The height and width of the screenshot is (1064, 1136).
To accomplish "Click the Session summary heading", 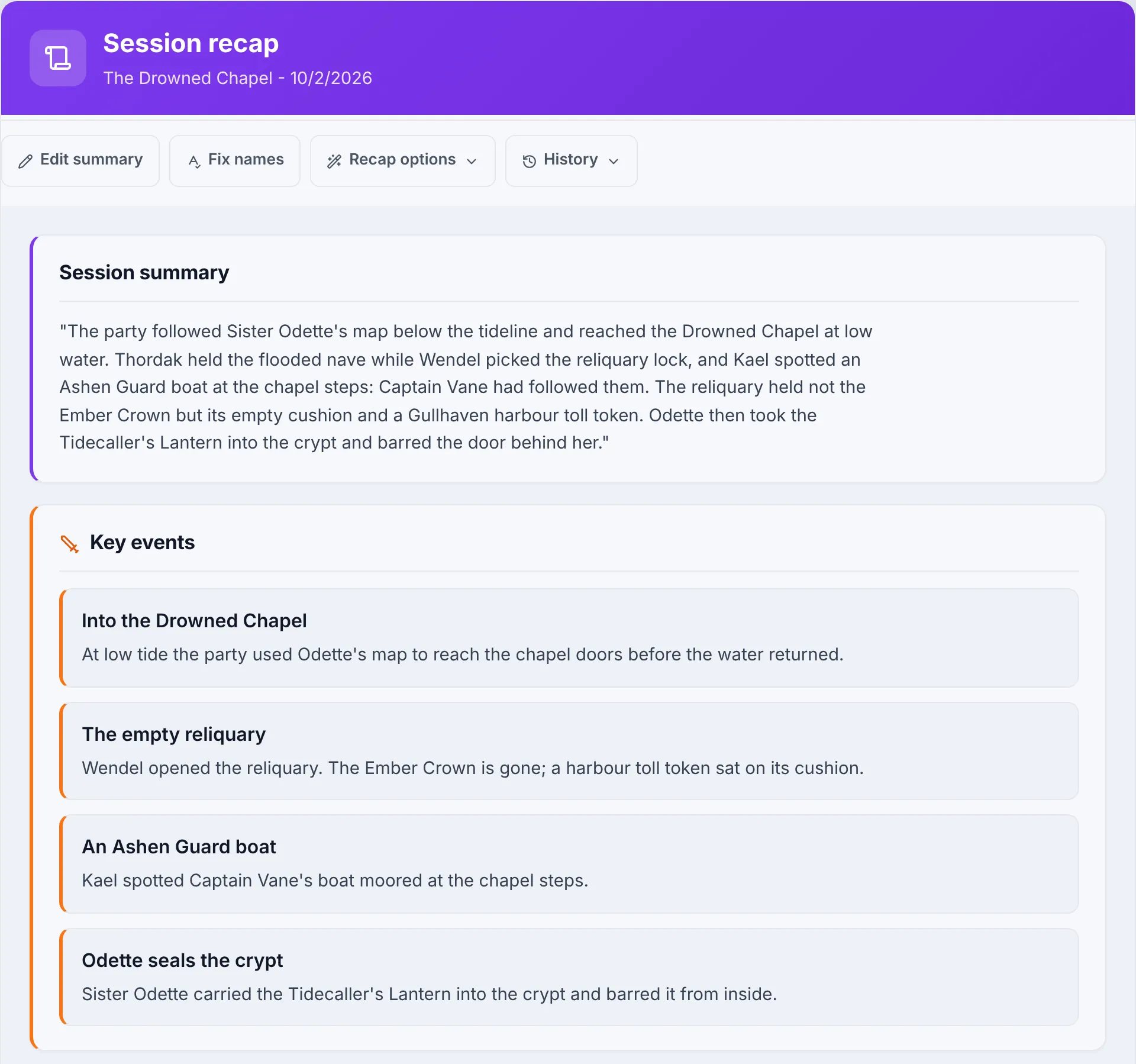I will (x=144, y=272).
